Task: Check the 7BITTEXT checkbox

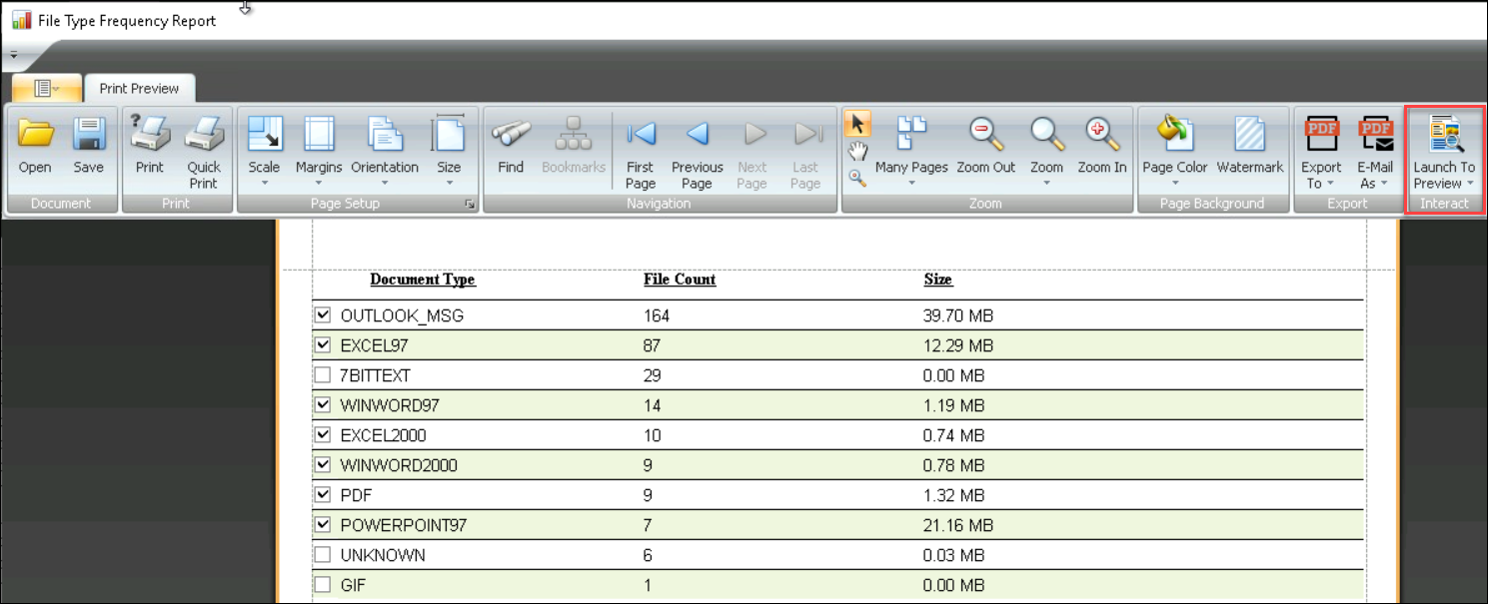Action: coord(323,375)
